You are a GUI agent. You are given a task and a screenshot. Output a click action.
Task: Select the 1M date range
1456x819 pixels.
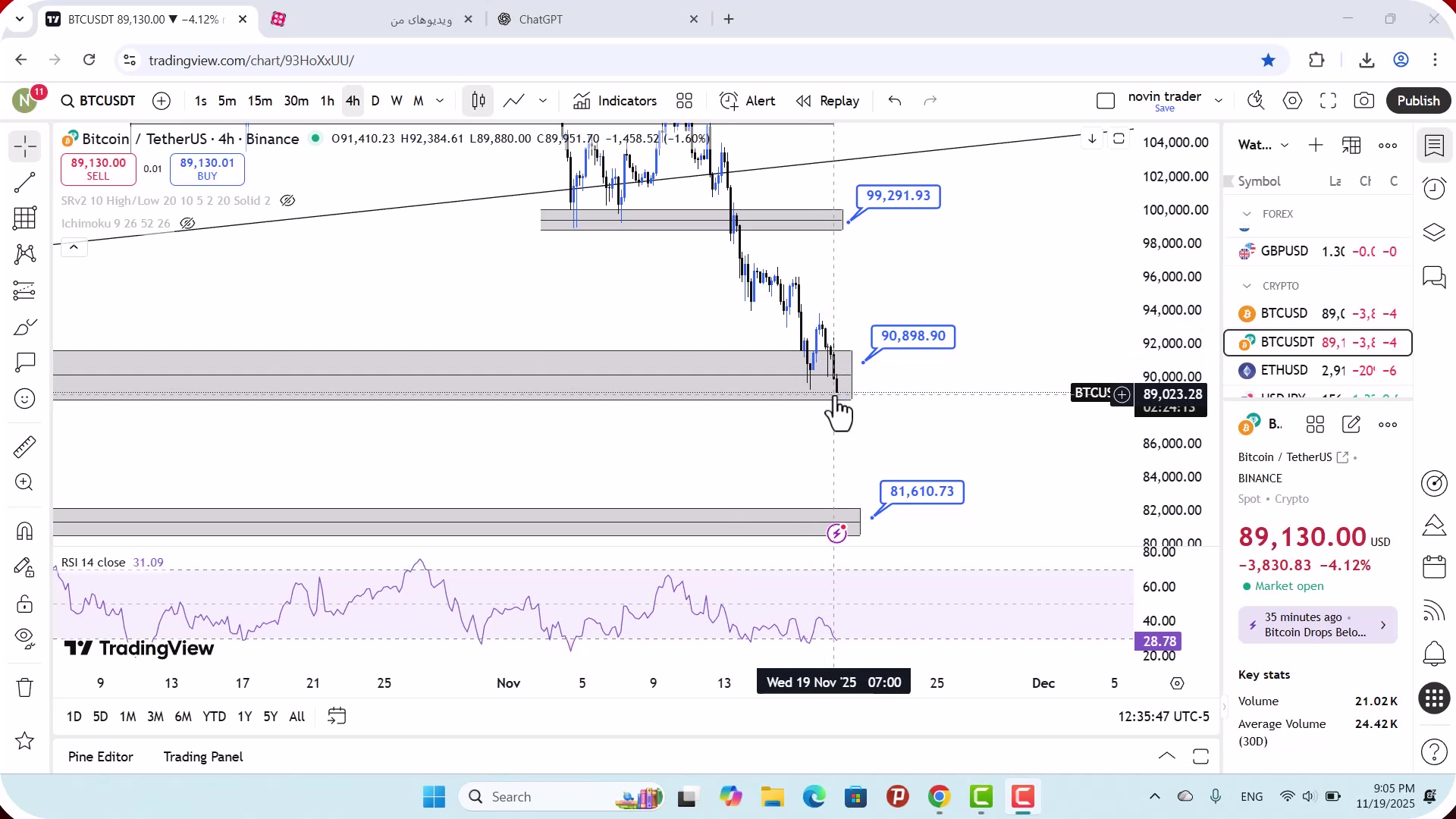pos(128,717)
